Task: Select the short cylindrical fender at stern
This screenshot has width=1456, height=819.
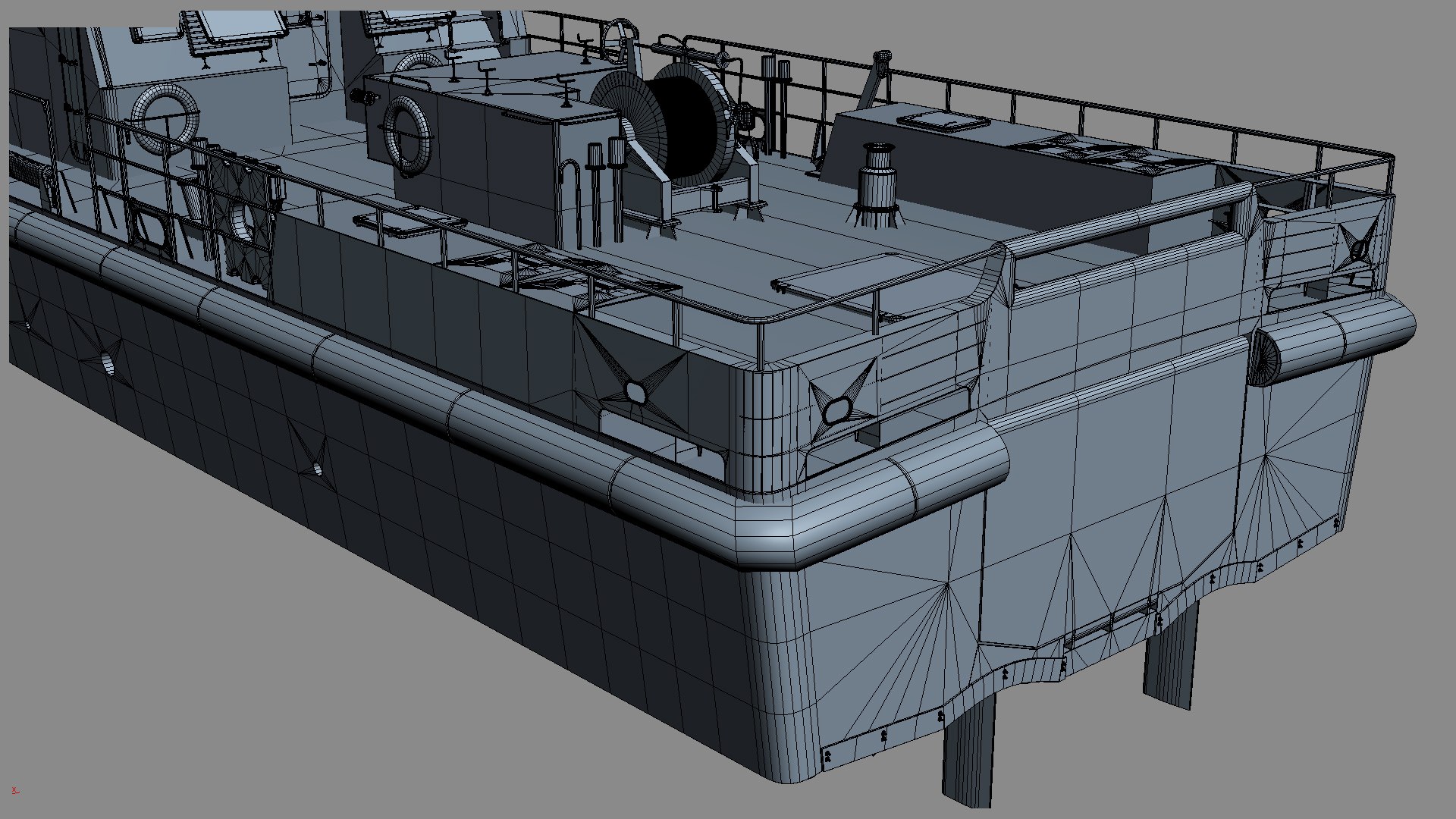Action: 1335,339
